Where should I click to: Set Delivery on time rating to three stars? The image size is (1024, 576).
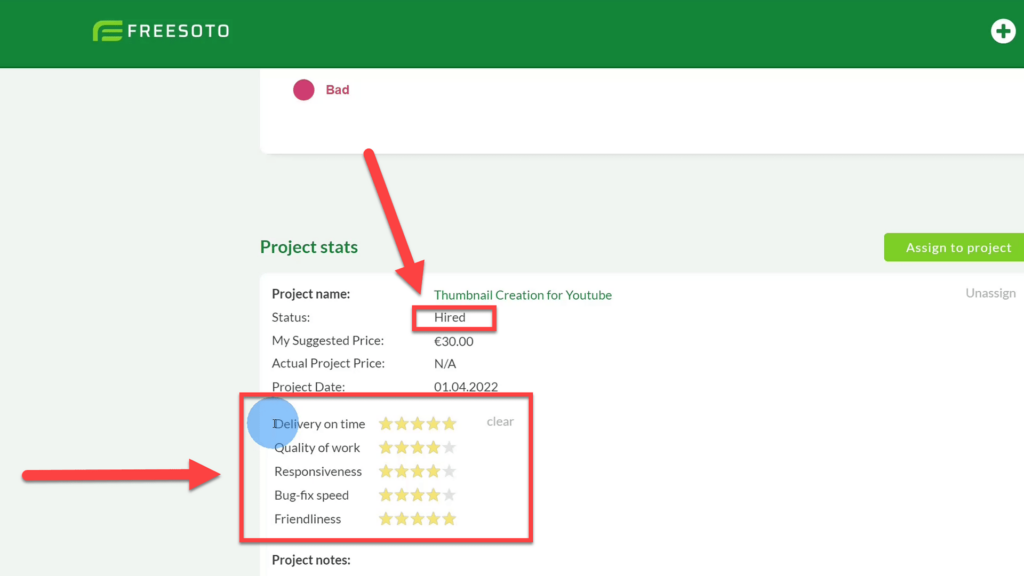[x=417, y=424]
